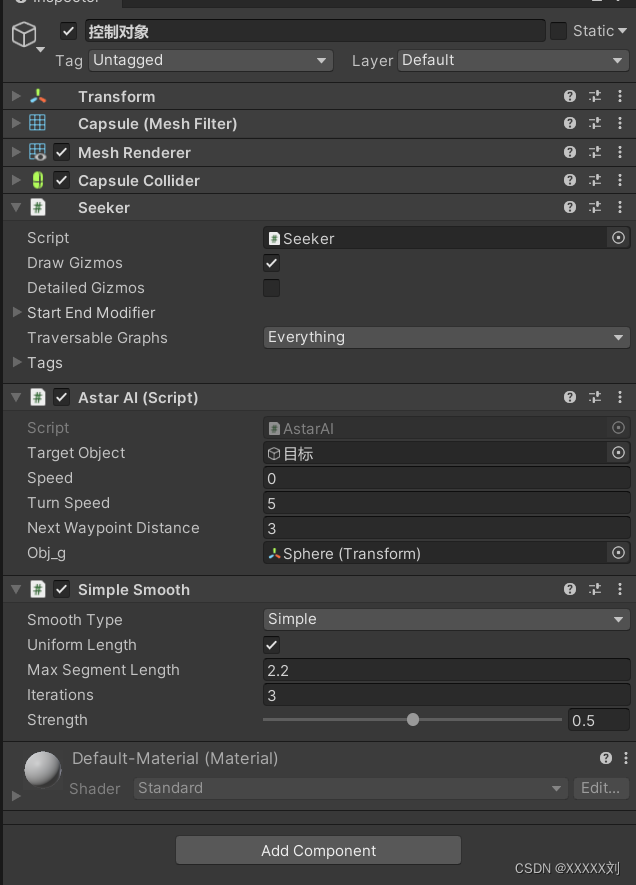Click the Speed input field
Screen dimensions: 636x885
point(446,478)
